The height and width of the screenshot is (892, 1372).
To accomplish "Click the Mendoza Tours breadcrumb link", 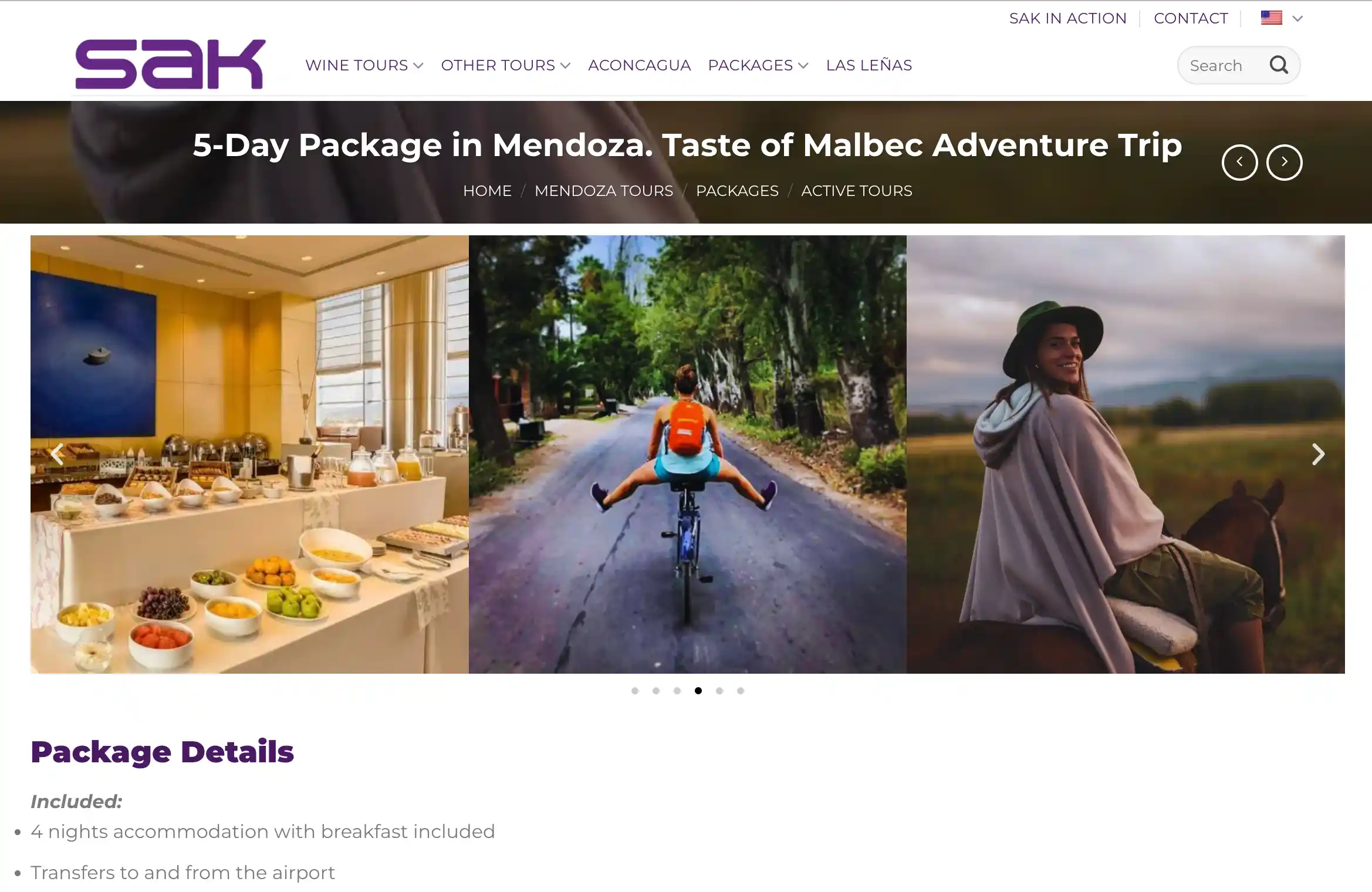I will click(x=603, y=191).
